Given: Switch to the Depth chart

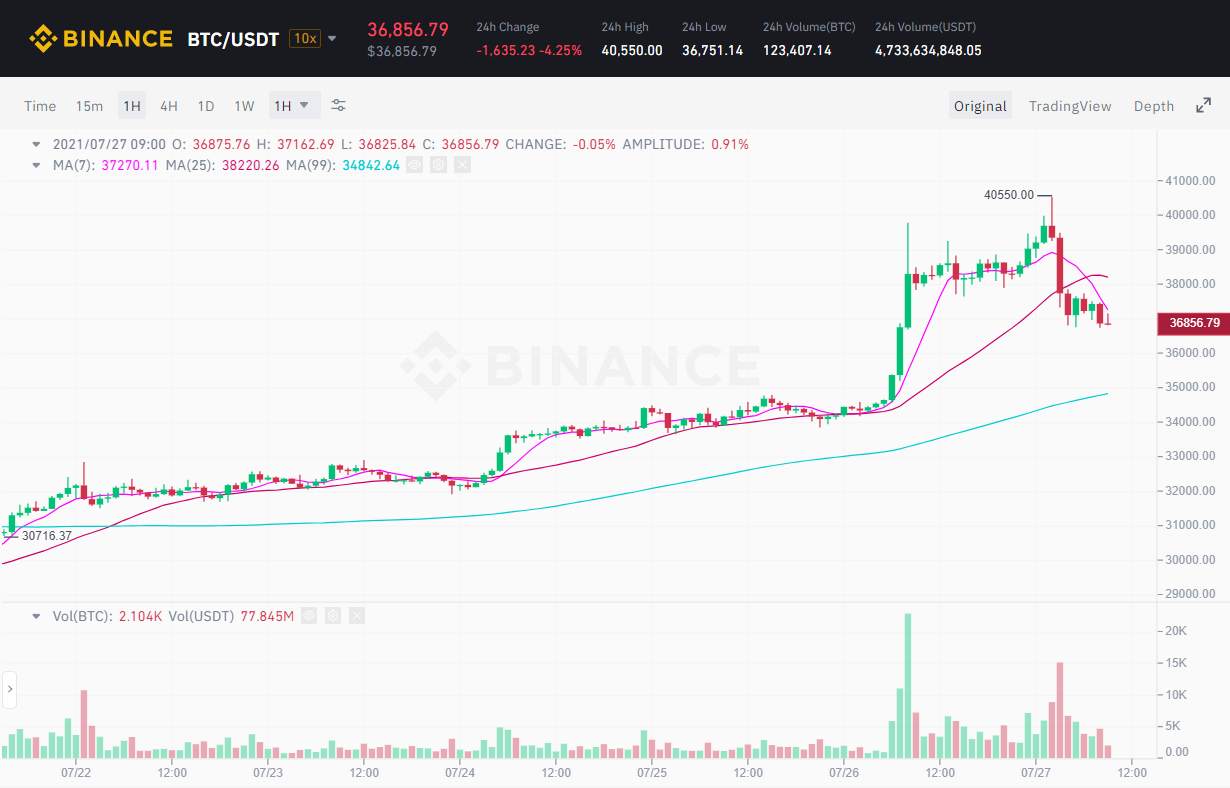Looking at the screenshot, I should coord(1154,106).
